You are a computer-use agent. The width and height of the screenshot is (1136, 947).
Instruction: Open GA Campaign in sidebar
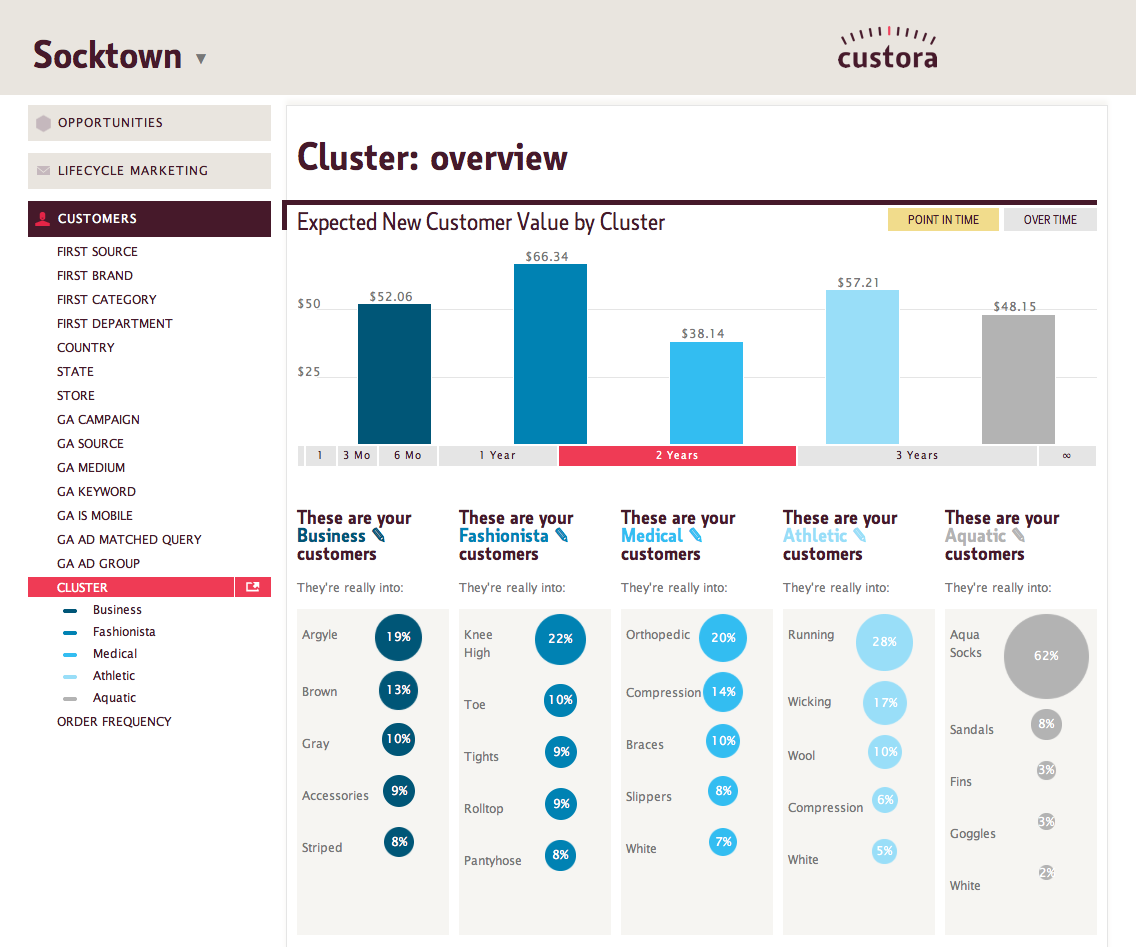point(99,419)
